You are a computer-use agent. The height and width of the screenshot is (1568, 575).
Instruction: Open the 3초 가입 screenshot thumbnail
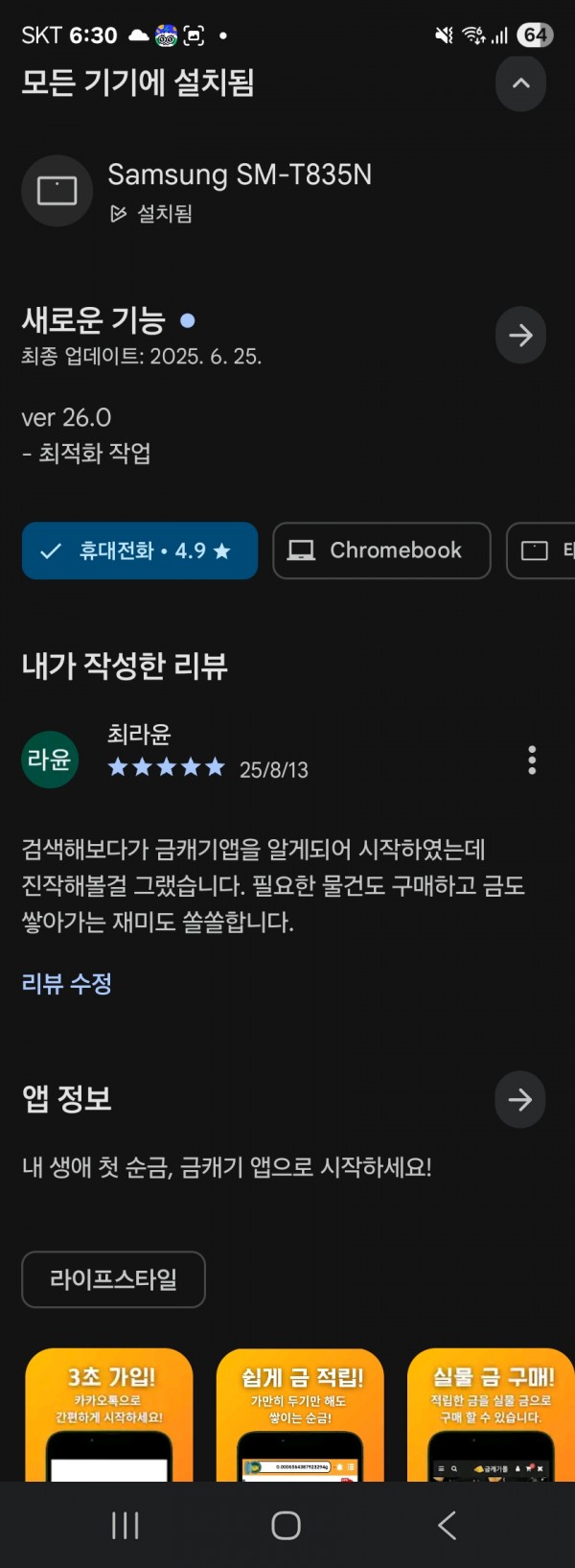pos(109,1416)
